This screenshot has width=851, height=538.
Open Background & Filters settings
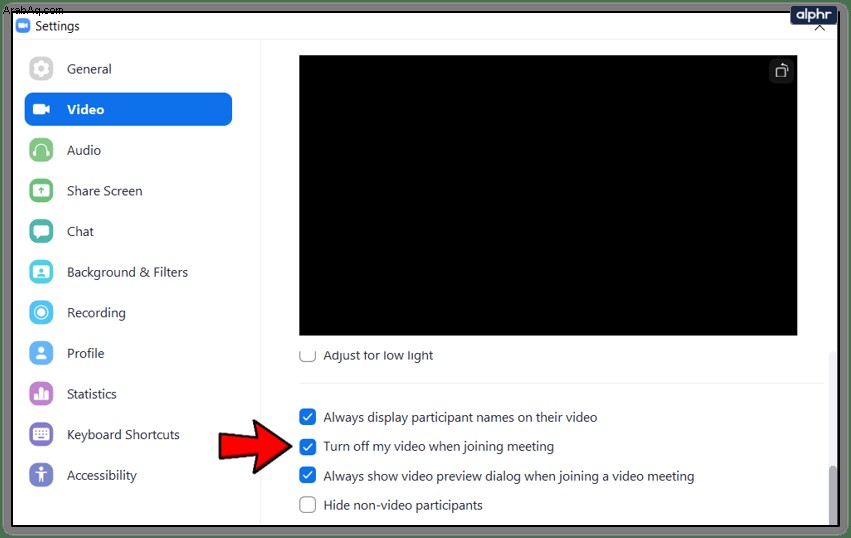point(128,272)
